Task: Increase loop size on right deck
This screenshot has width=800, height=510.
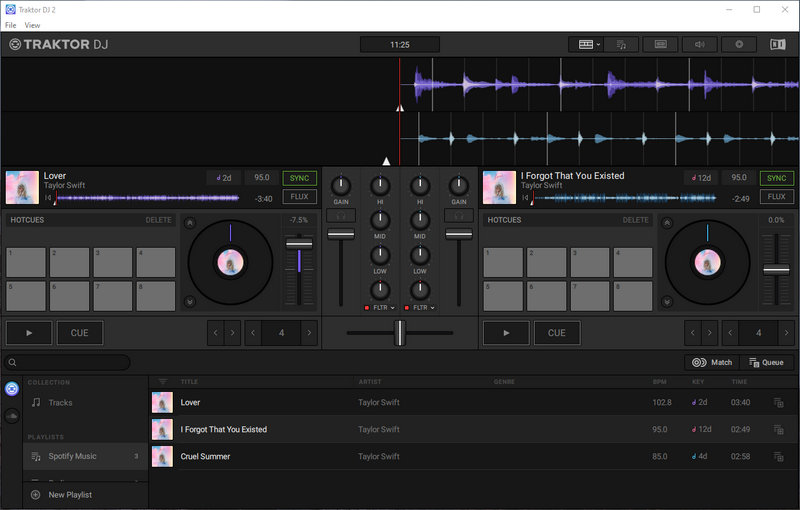Action: (x=786, y=333)
